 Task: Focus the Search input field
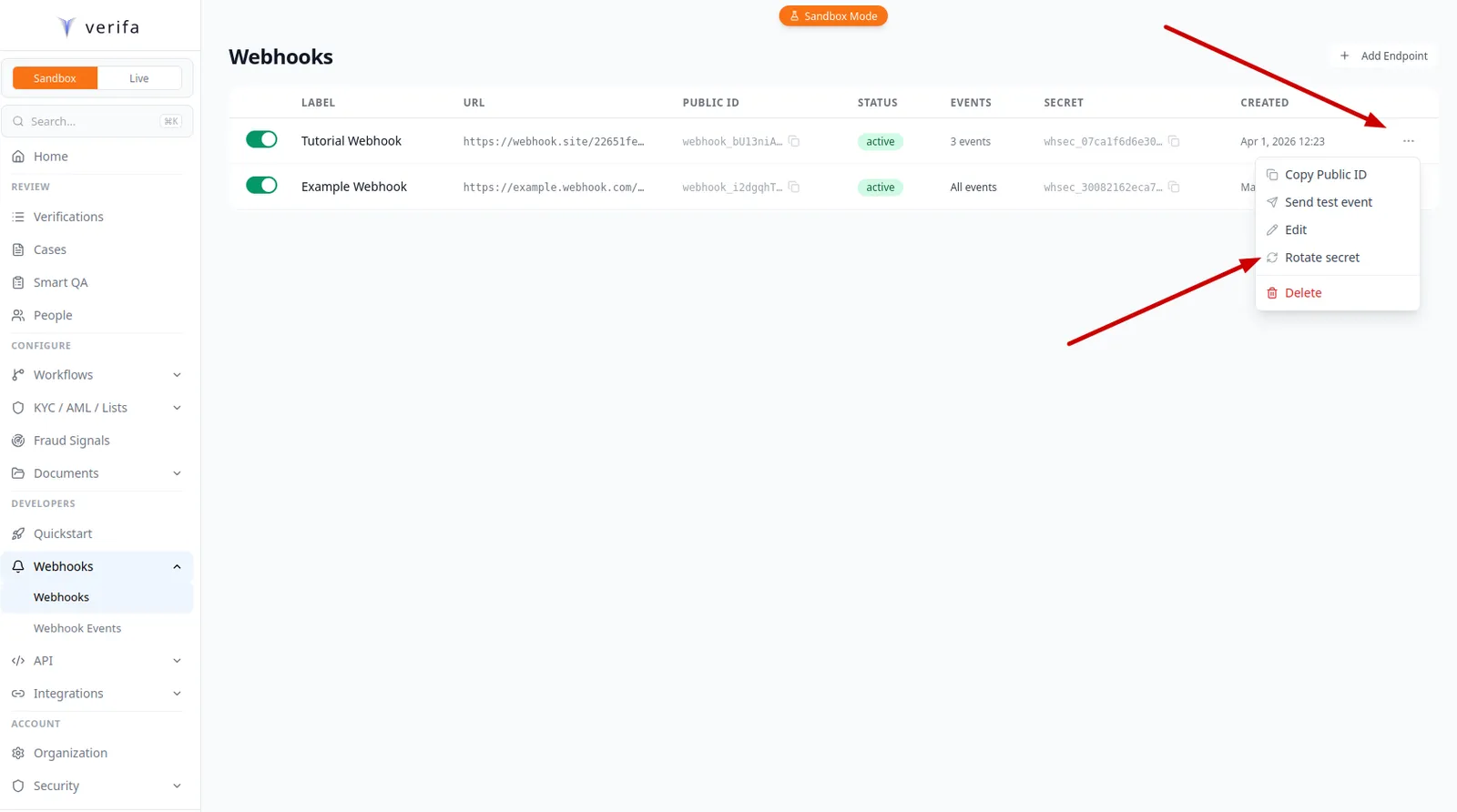point(97,121)
